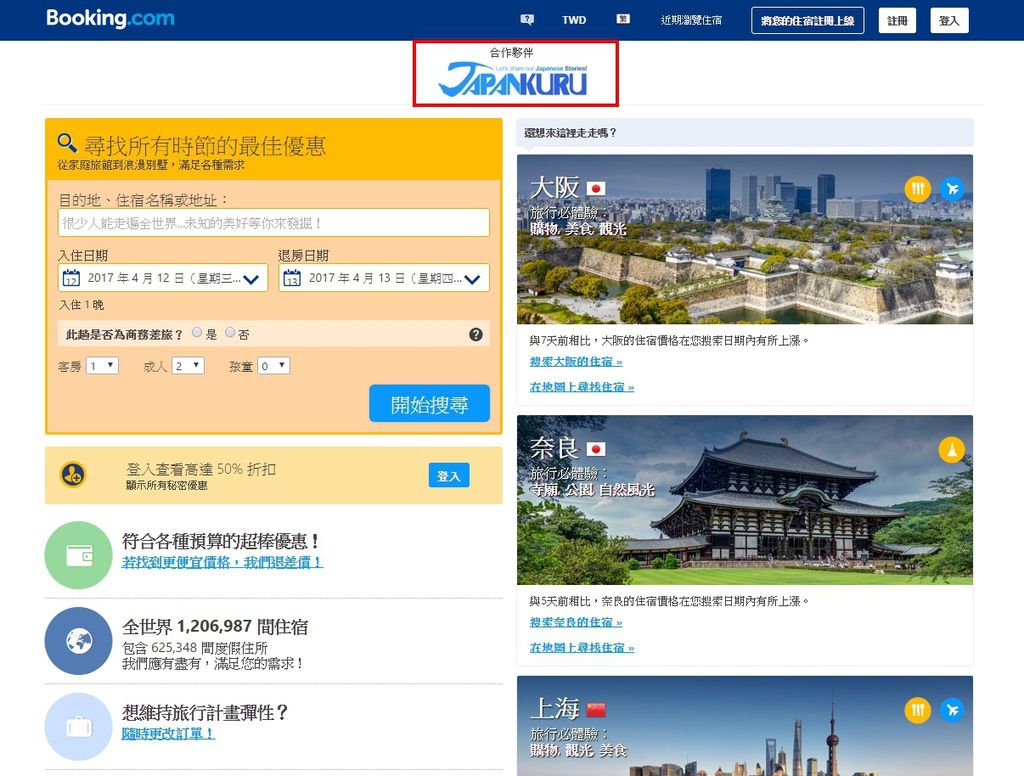Click the destination or property name input field
Image resolution: width=1024 pixels, height=776 pixels.
pos(274,223)
